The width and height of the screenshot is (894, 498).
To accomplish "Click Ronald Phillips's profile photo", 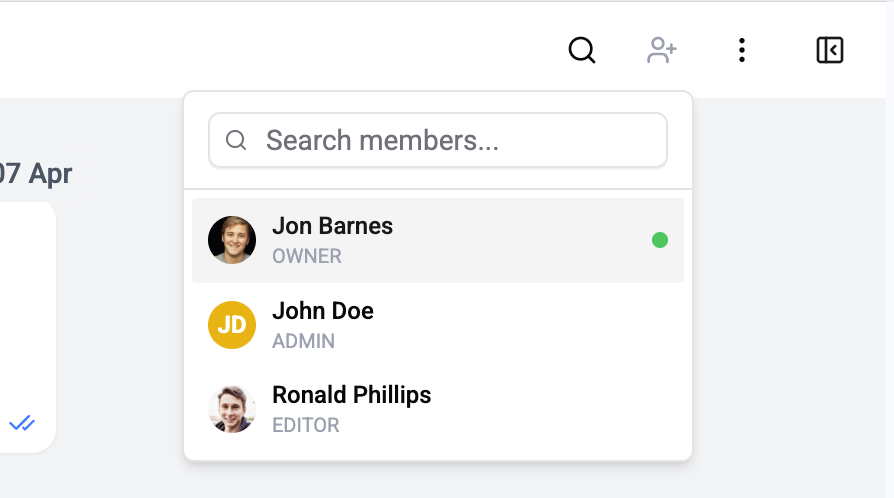I will click(232, 409).
